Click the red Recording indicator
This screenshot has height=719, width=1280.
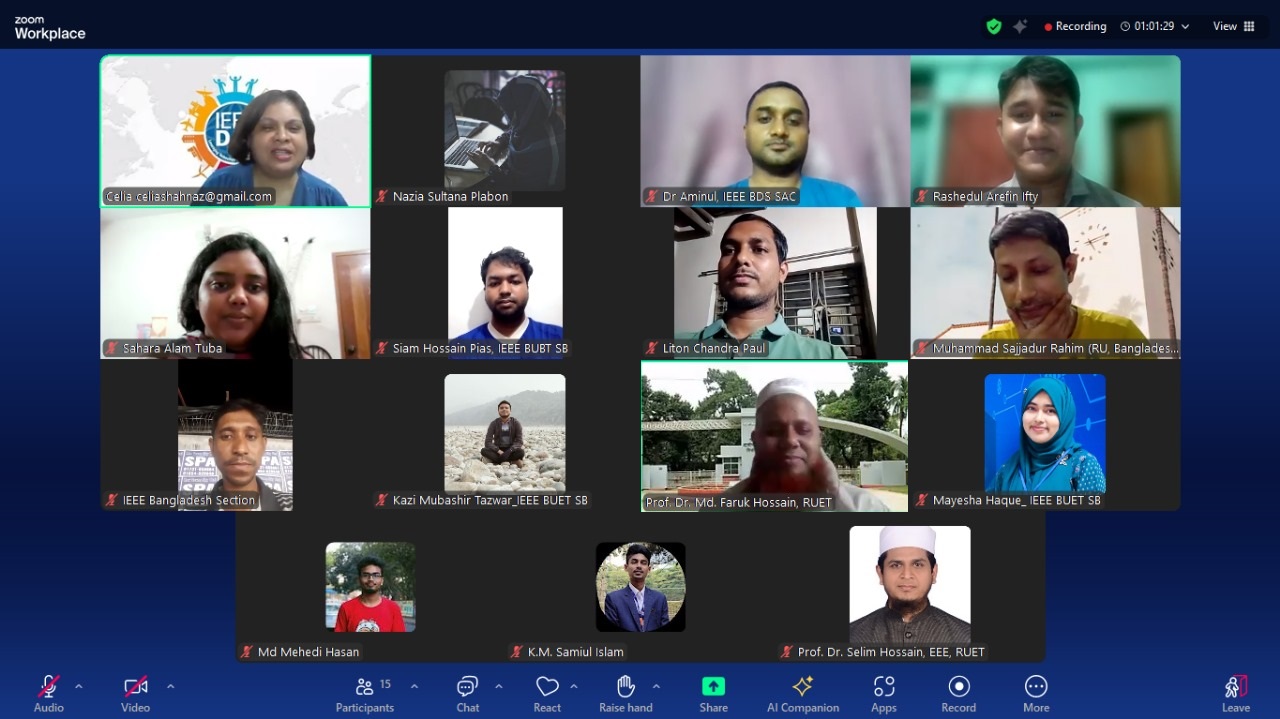coord(1075,27)
